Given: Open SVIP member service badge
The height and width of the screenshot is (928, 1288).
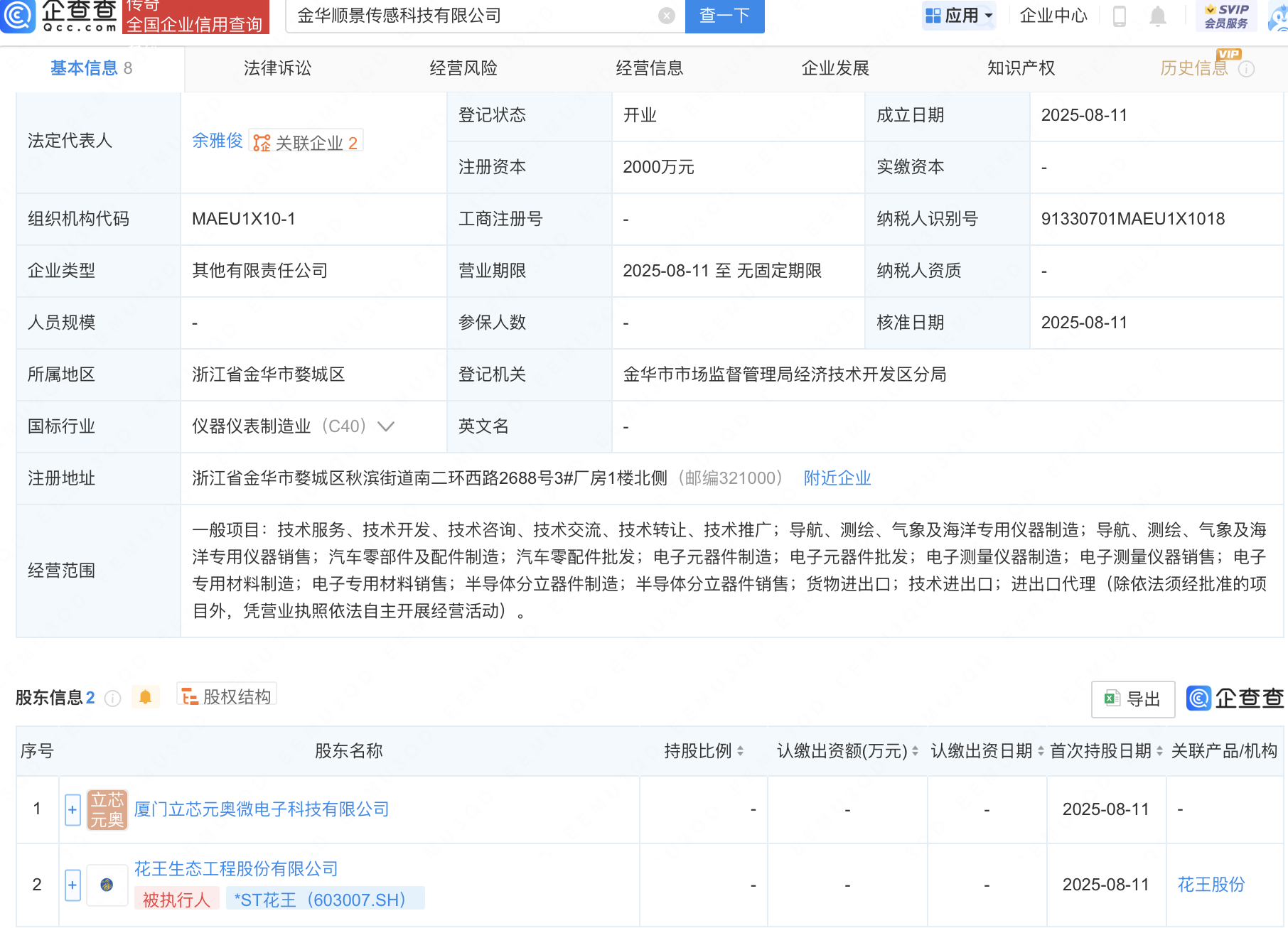Looking at the screenshot, I should click(1227, 16).
